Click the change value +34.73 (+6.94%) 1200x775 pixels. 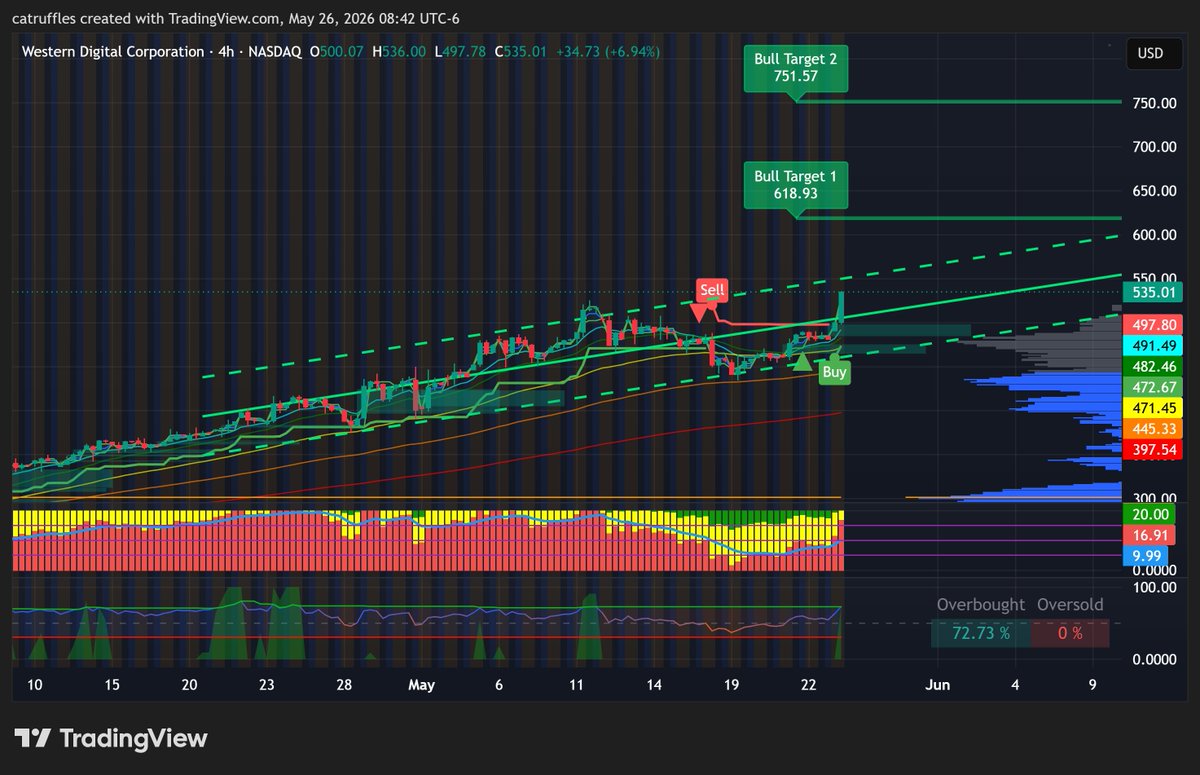point(606,52)
